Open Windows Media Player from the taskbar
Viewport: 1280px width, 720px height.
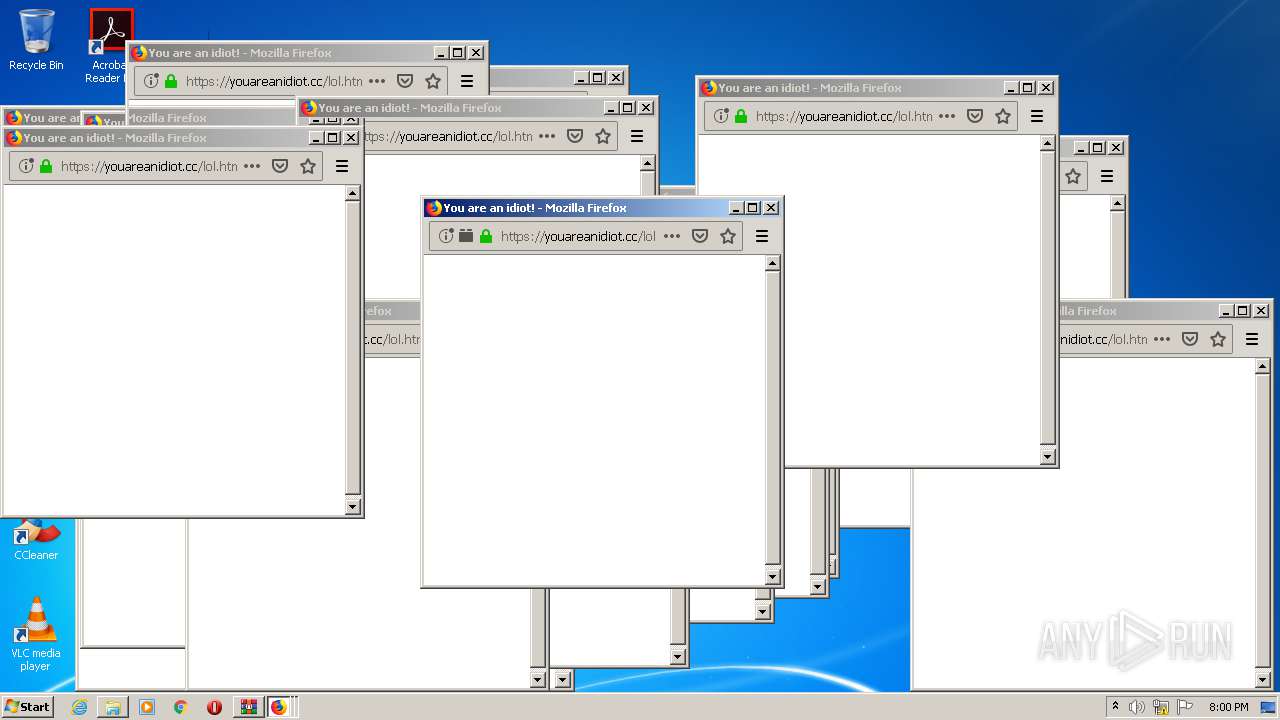[x=147, y=707]
